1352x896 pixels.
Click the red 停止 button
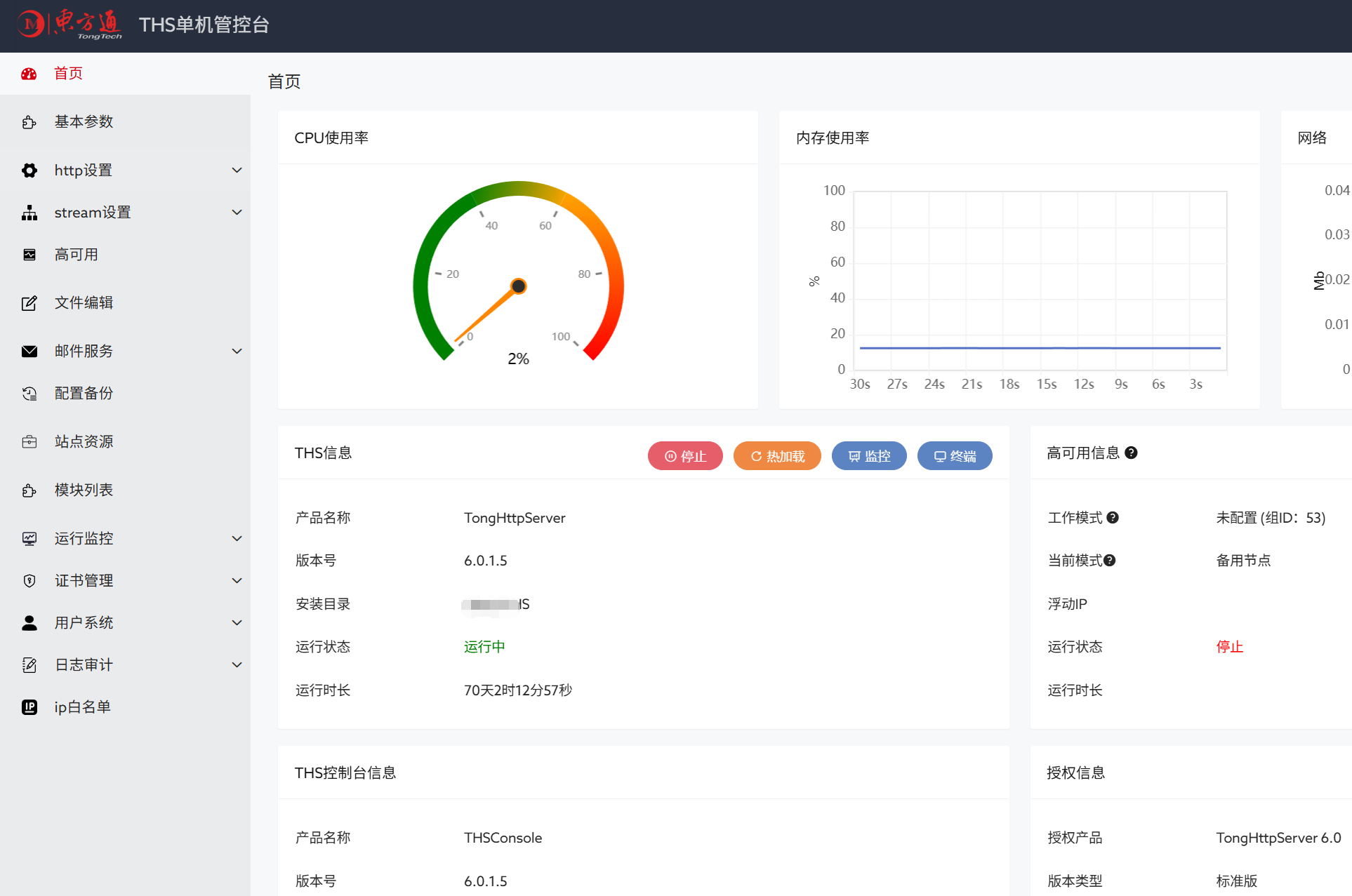(685, 456)
